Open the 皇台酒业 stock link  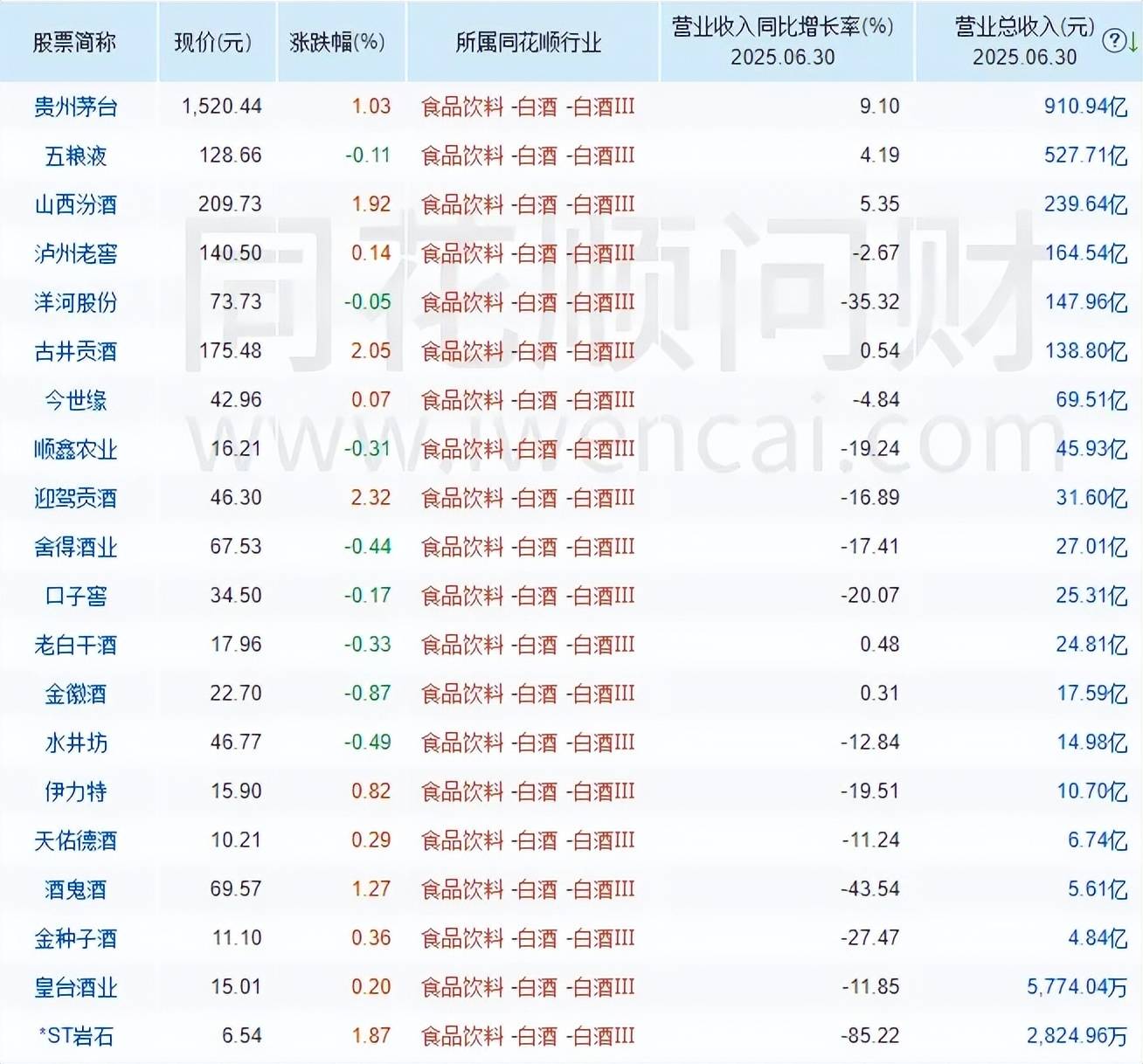pyautogui.click(x=76, y=987)
